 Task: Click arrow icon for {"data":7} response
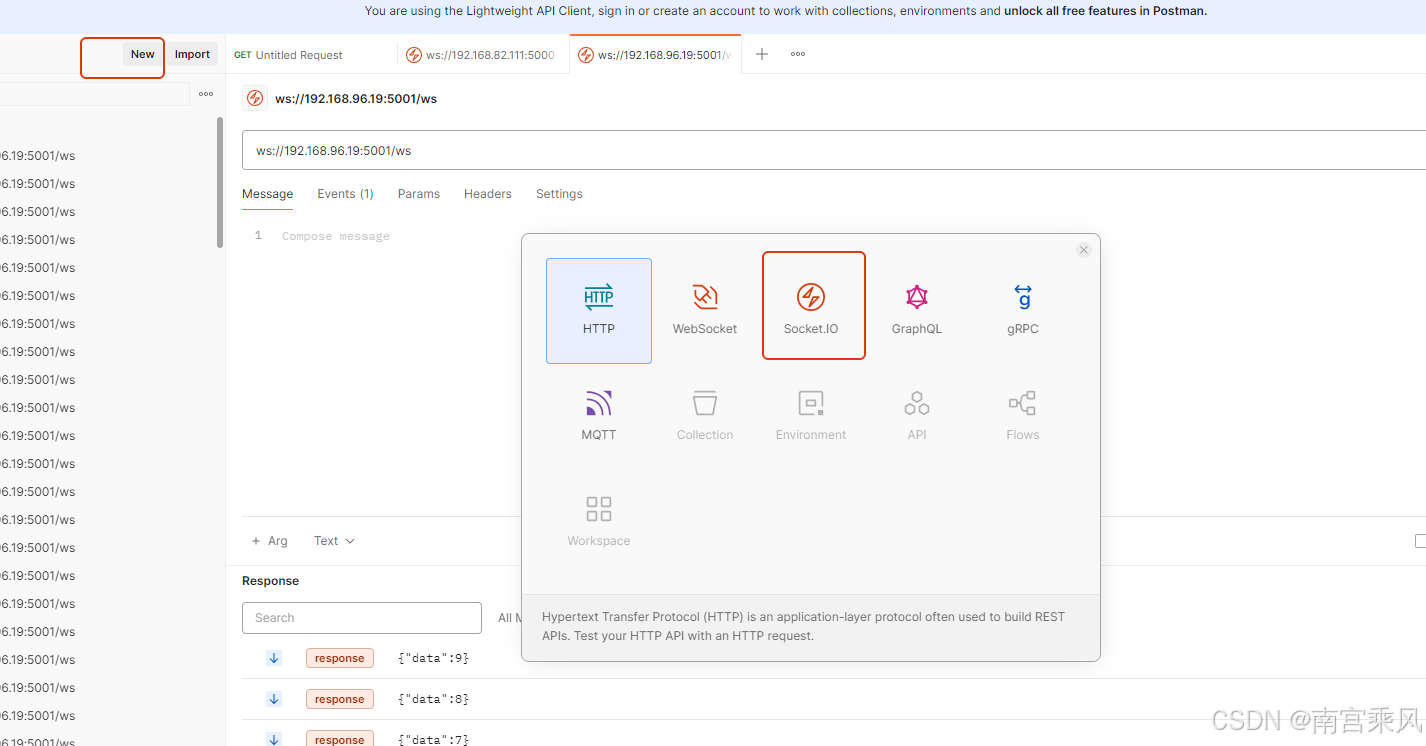[274, 739]
